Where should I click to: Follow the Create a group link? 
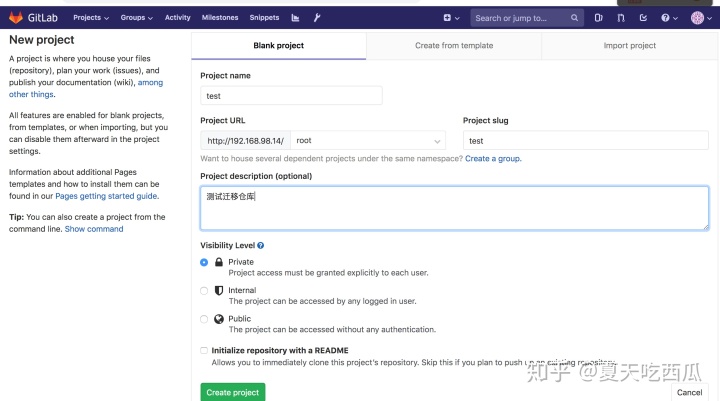tap(493, 158)
